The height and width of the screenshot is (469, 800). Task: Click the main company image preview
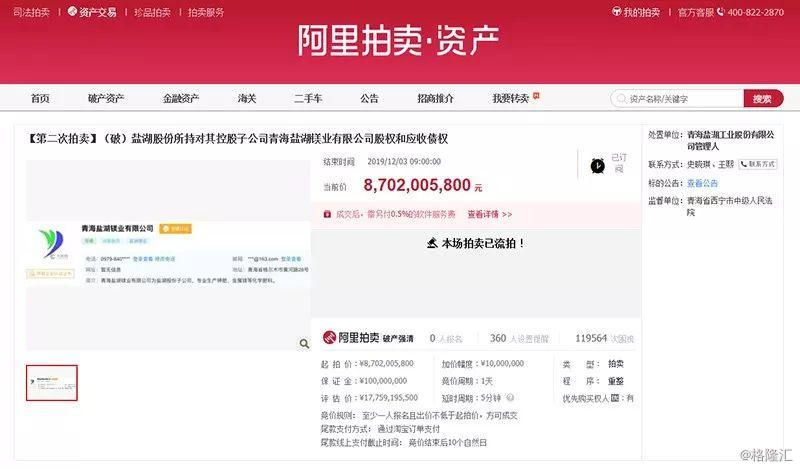tap(168, 255)
